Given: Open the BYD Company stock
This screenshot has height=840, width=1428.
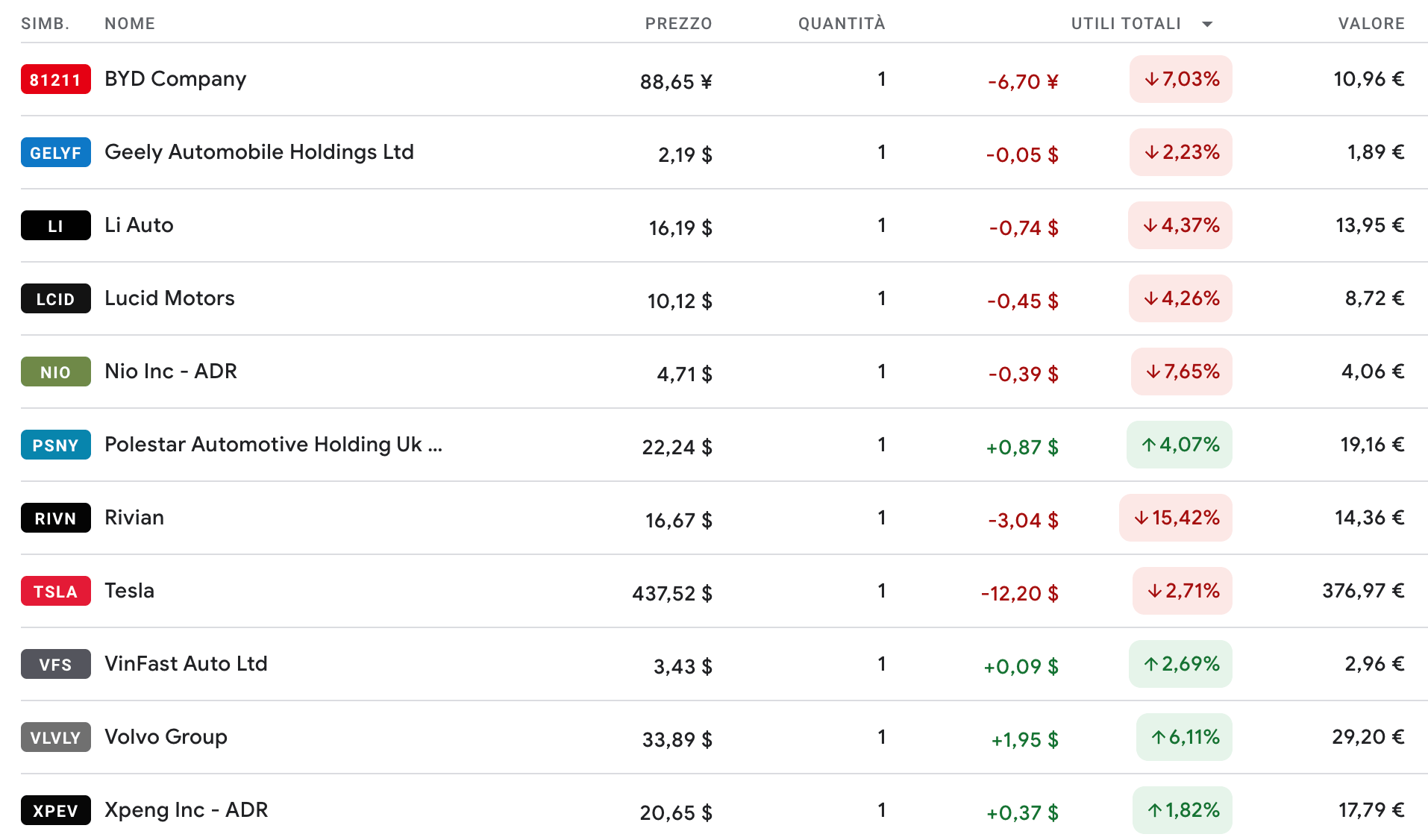Looking at the screenshot, I should (175, 79).
